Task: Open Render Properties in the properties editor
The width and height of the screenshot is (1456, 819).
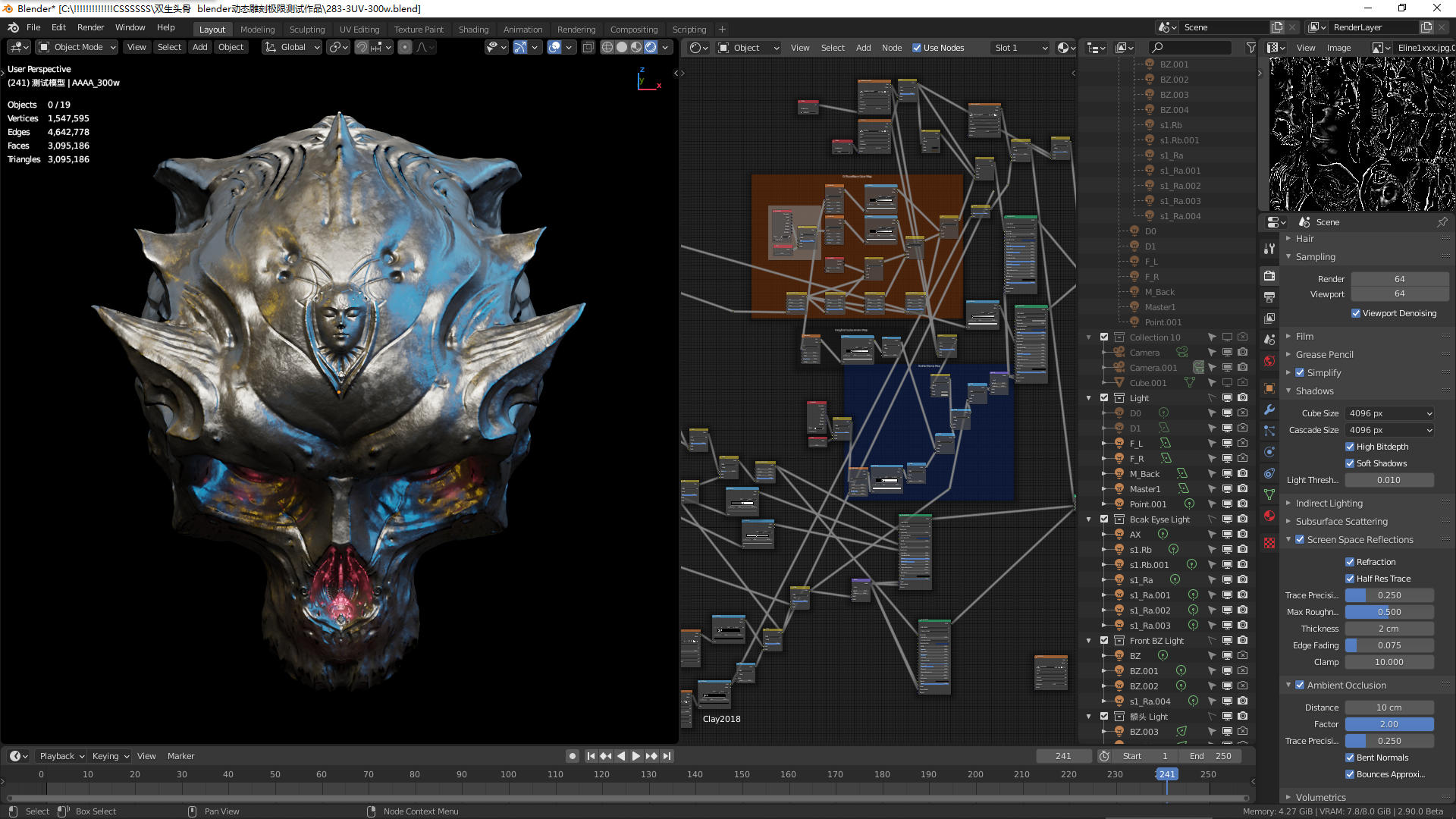Action: [x=1269, y=276]
